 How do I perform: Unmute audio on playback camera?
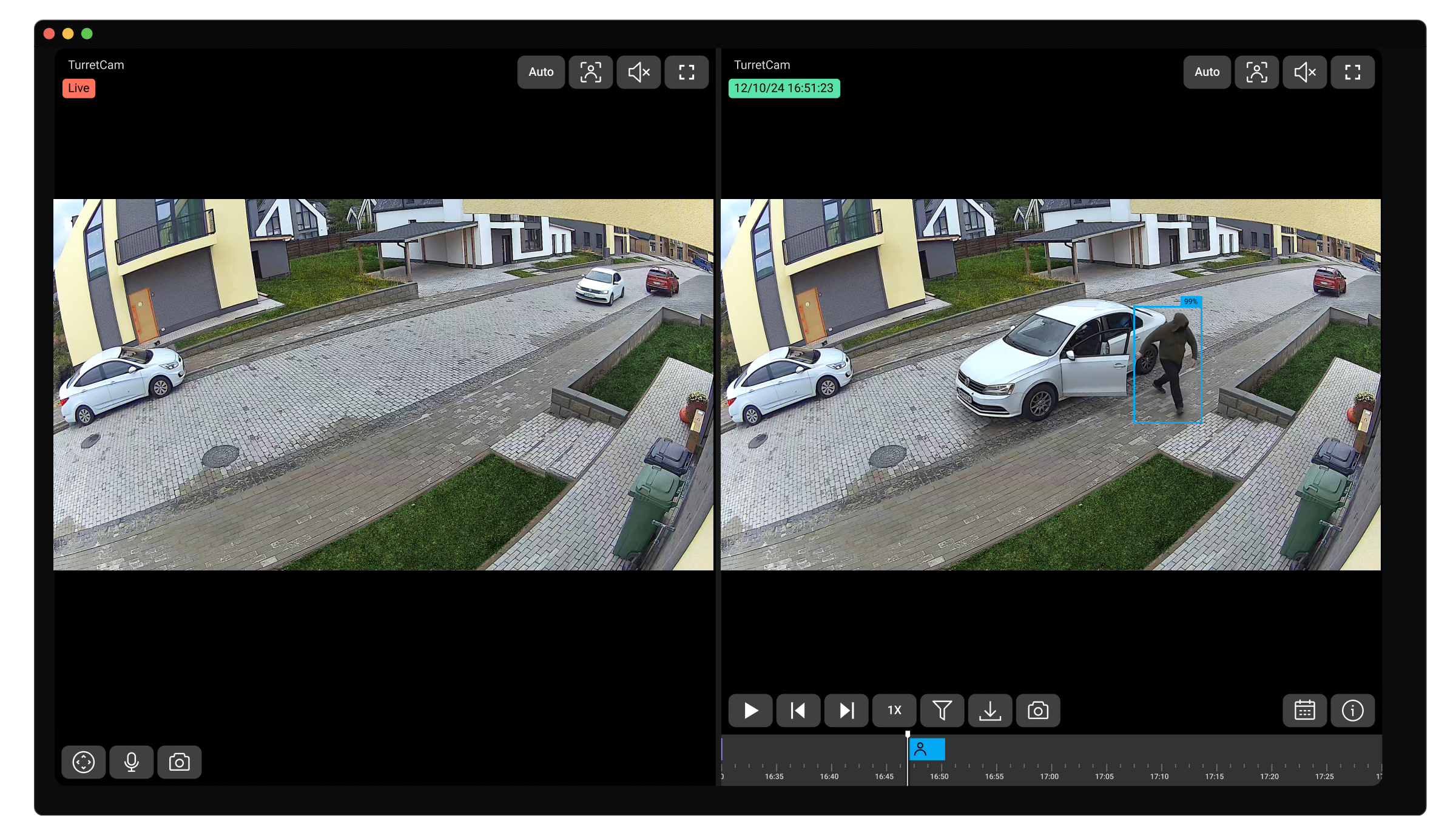point(1305,72)
